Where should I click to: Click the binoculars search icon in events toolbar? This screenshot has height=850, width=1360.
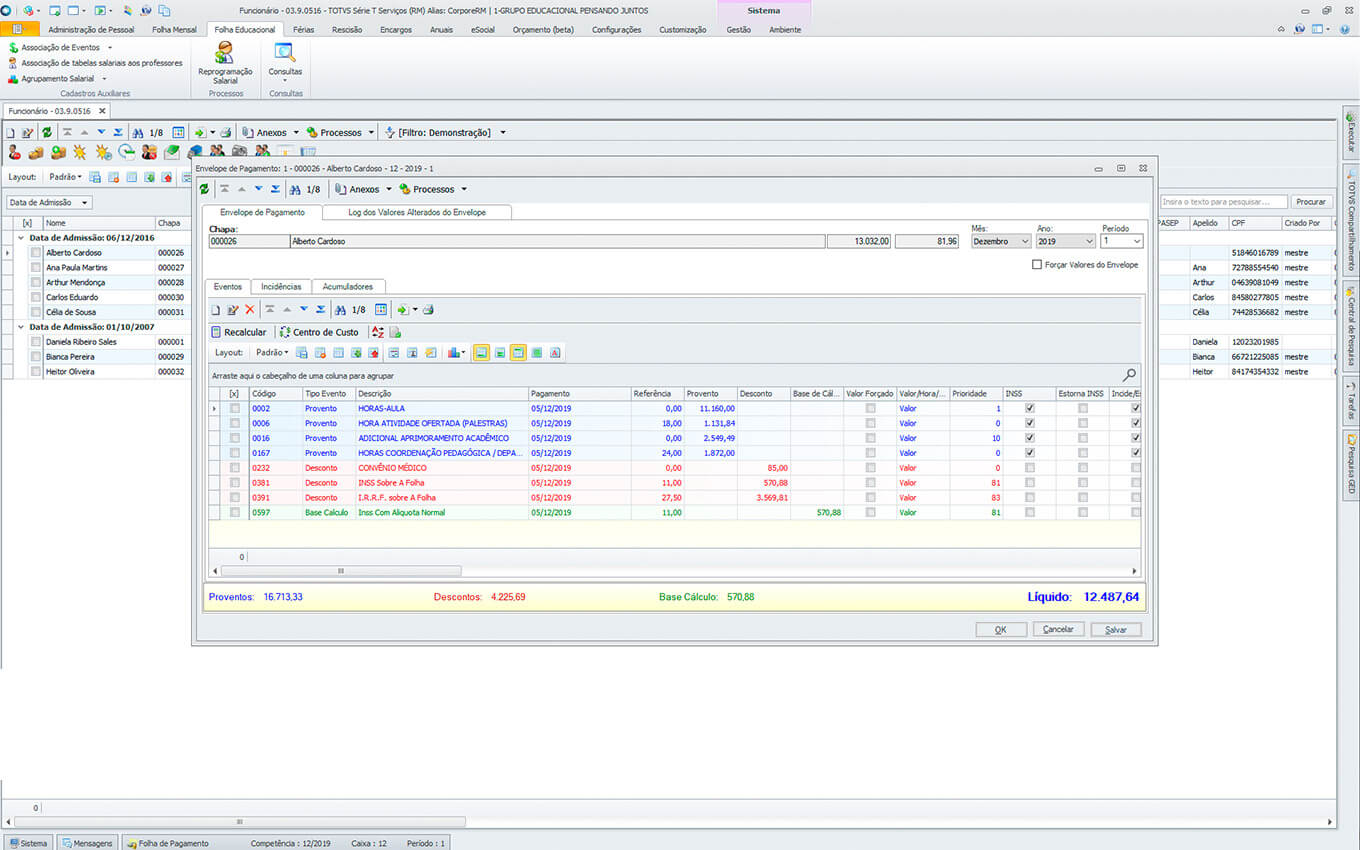click(x=341, y=310)
